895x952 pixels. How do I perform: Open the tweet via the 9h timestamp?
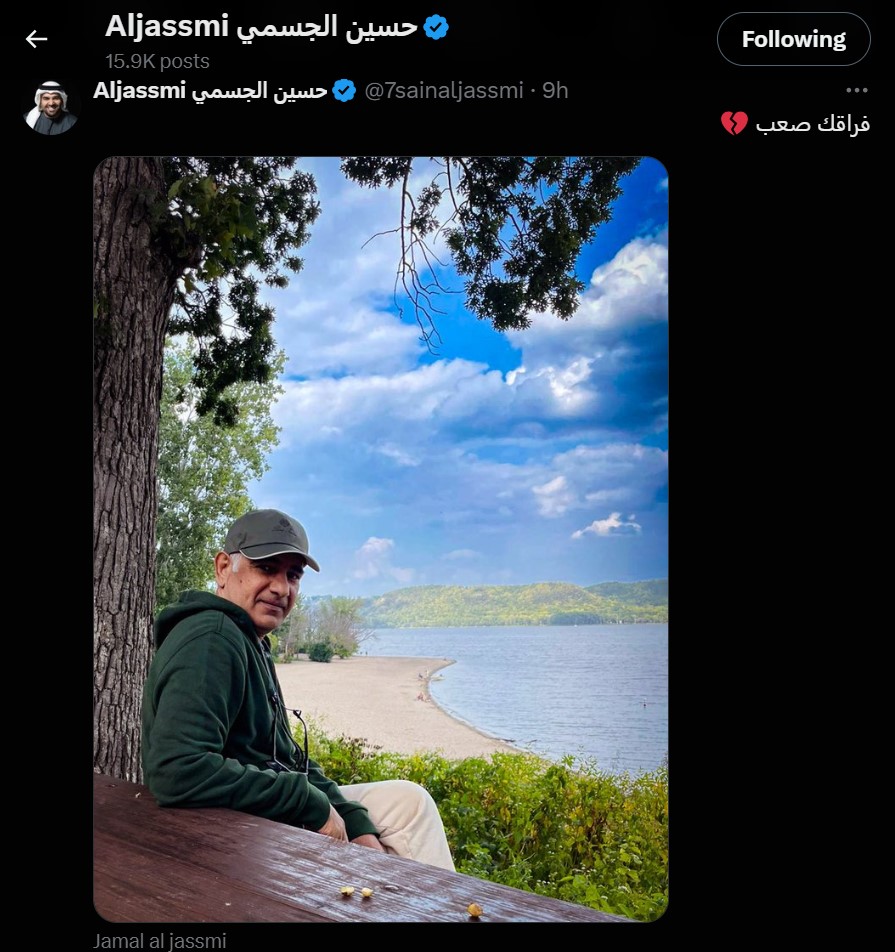(555, 90)
